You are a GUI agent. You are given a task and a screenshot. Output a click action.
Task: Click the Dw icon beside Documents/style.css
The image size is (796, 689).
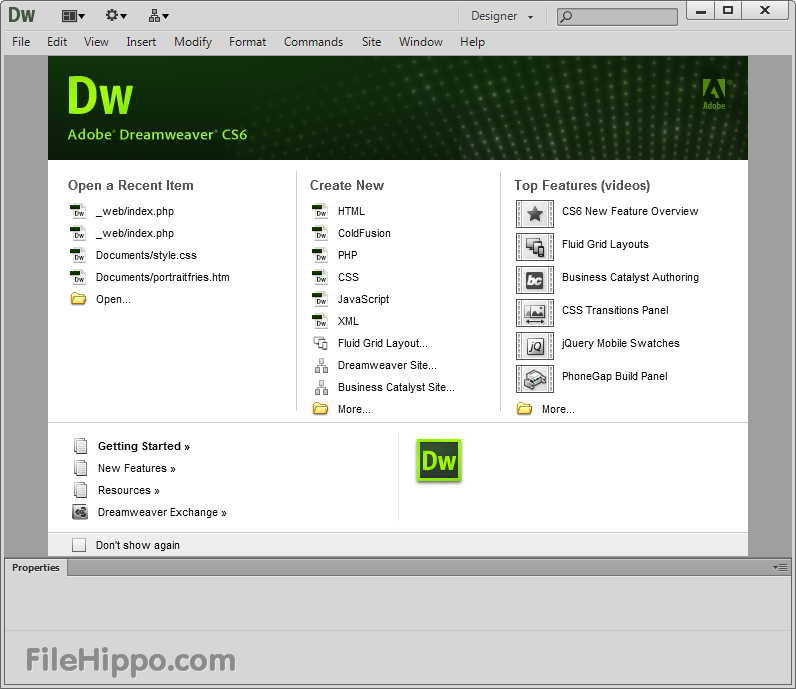pos(78,255)
